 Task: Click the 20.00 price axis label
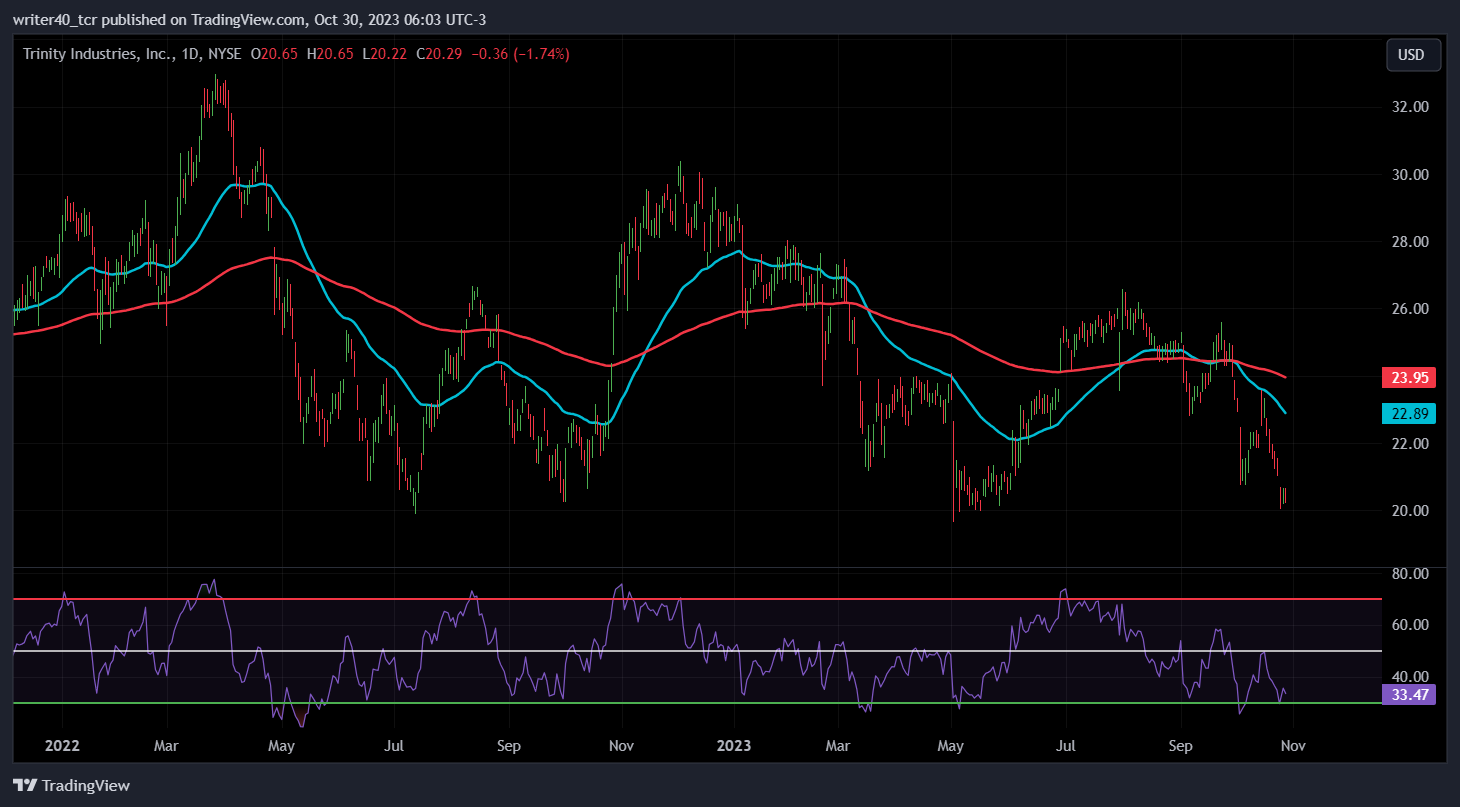[1410, 511]
